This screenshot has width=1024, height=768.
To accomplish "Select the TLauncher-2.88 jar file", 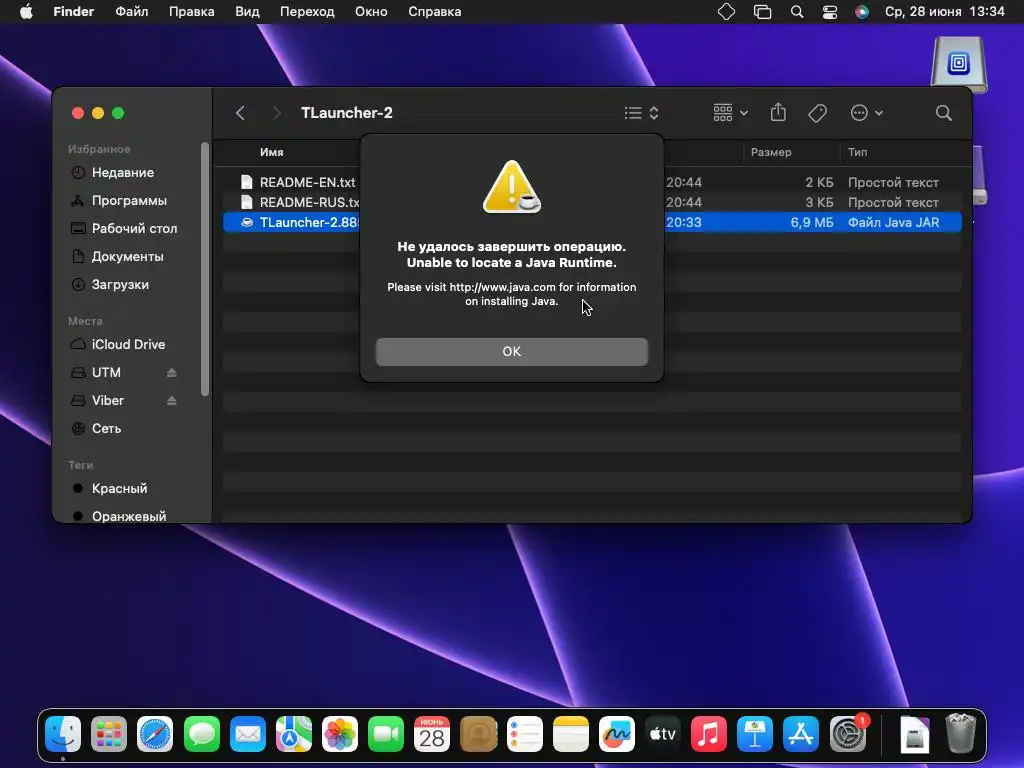I will [x=592, y=223].
